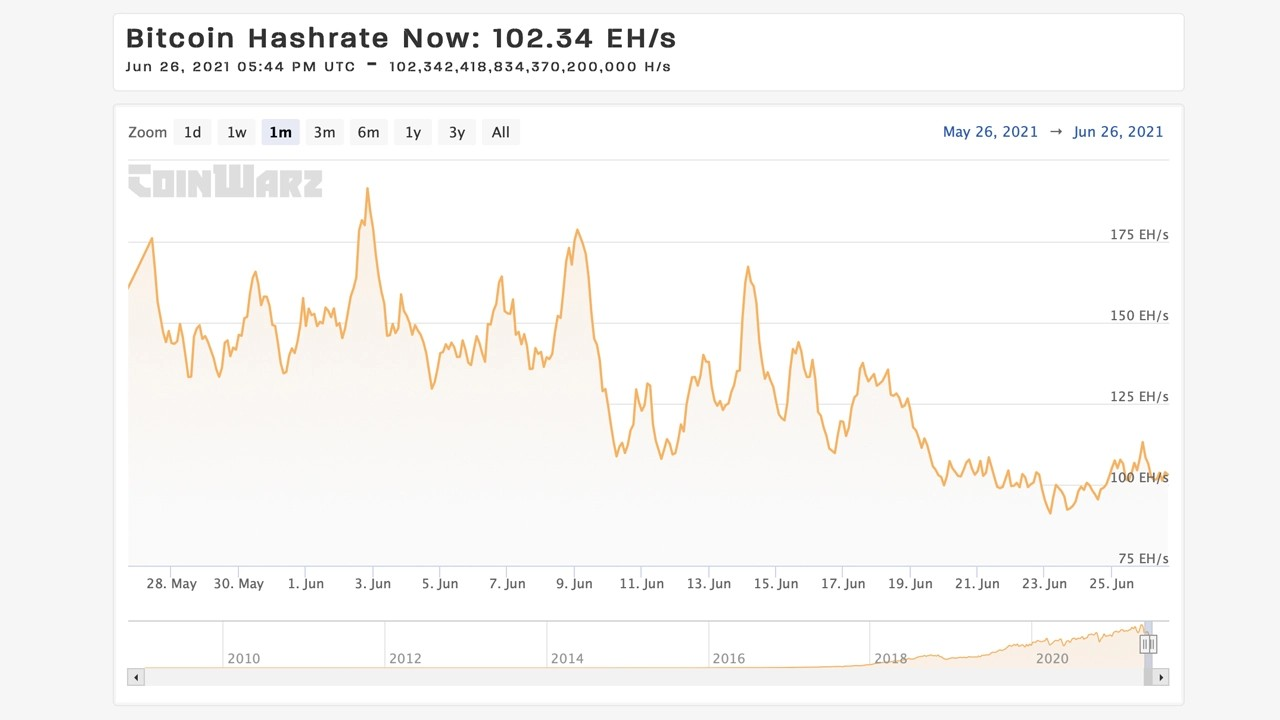This screenshot has height=720, width=1280.
Task: Click the 2010 region in navigator
Action: [243, 658]
